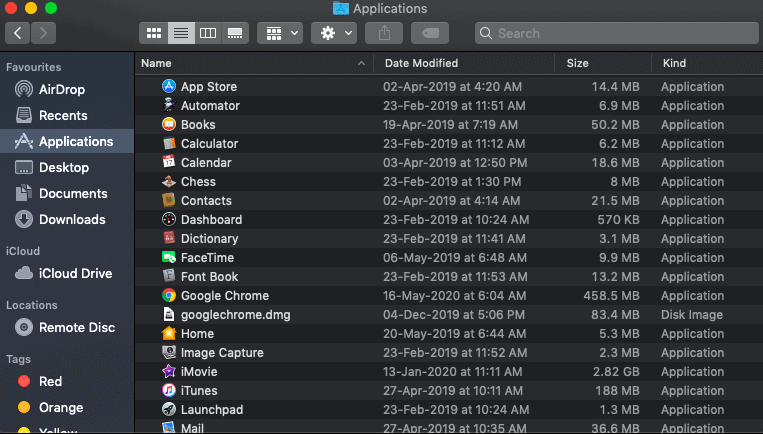This screenshot has height=434, width=763.
Task: Click the Calculator app icon
Action: click(168, 144)
